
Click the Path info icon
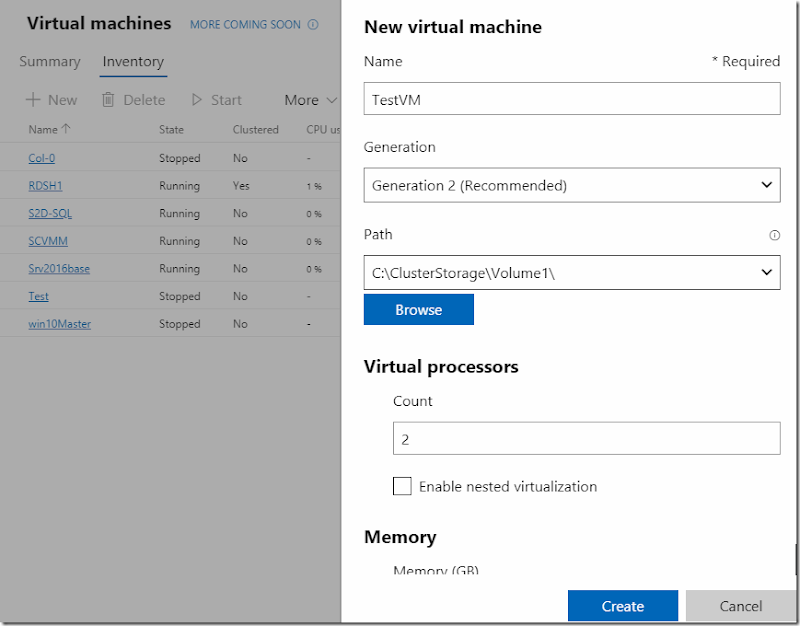tap(773, 235)
